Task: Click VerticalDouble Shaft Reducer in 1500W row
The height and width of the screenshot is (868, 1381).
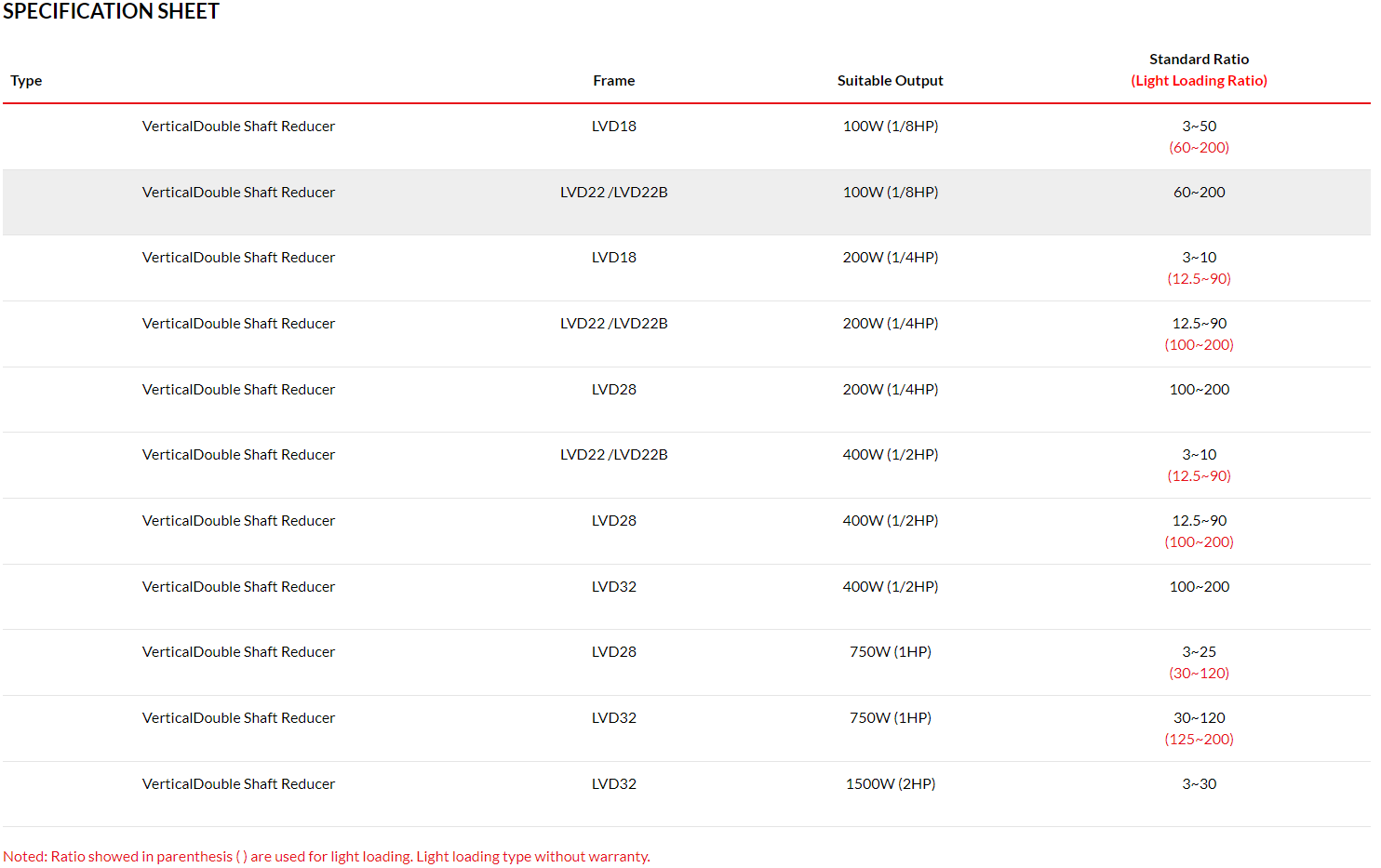Action: (238, 784)
